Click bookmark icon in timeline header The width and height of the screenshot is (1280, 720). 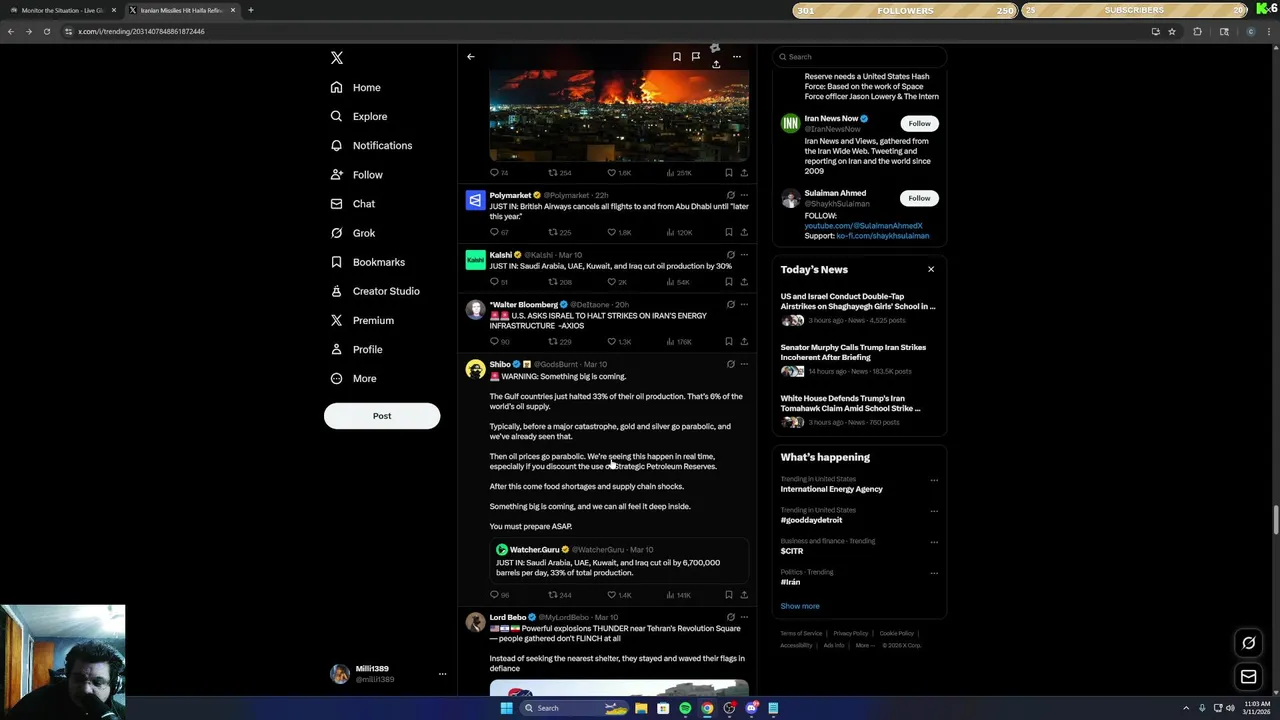(x=677, y=57)
